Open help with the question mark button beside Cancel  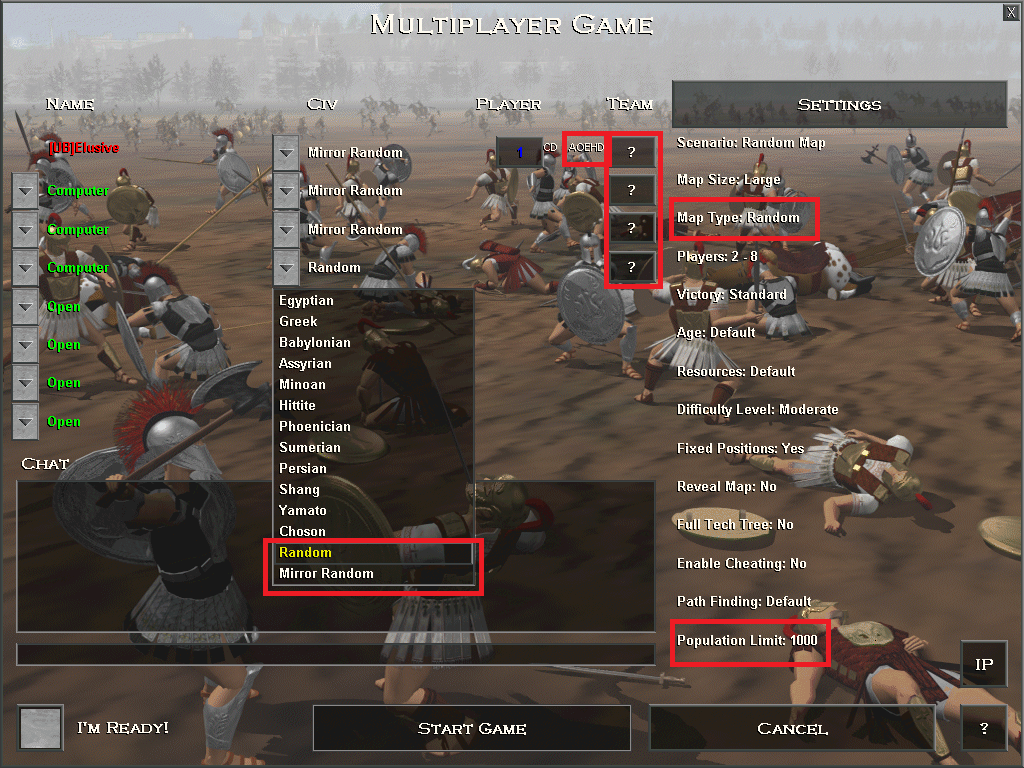point(984,728)
